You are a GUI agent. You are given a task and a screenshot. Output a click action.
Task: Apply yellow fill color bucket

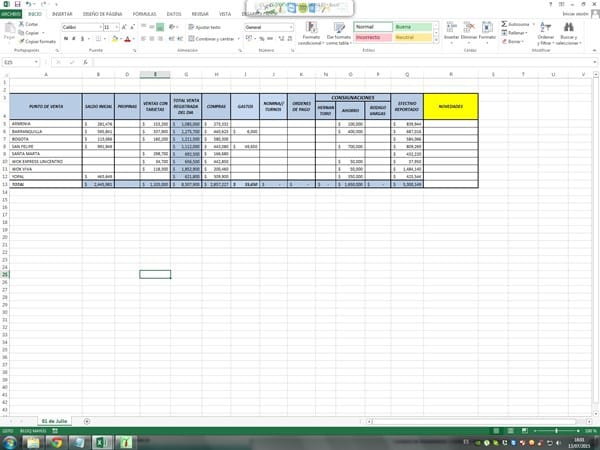[x=115, y=39]
